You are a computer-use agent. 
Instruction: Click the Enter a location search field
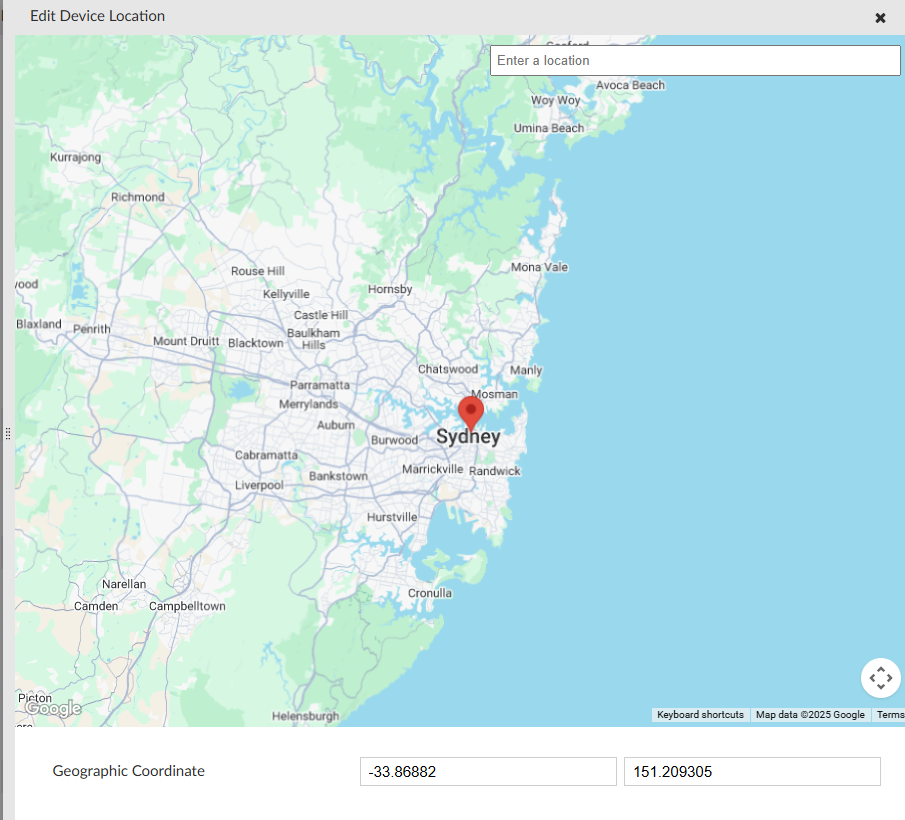pos(695,61)
